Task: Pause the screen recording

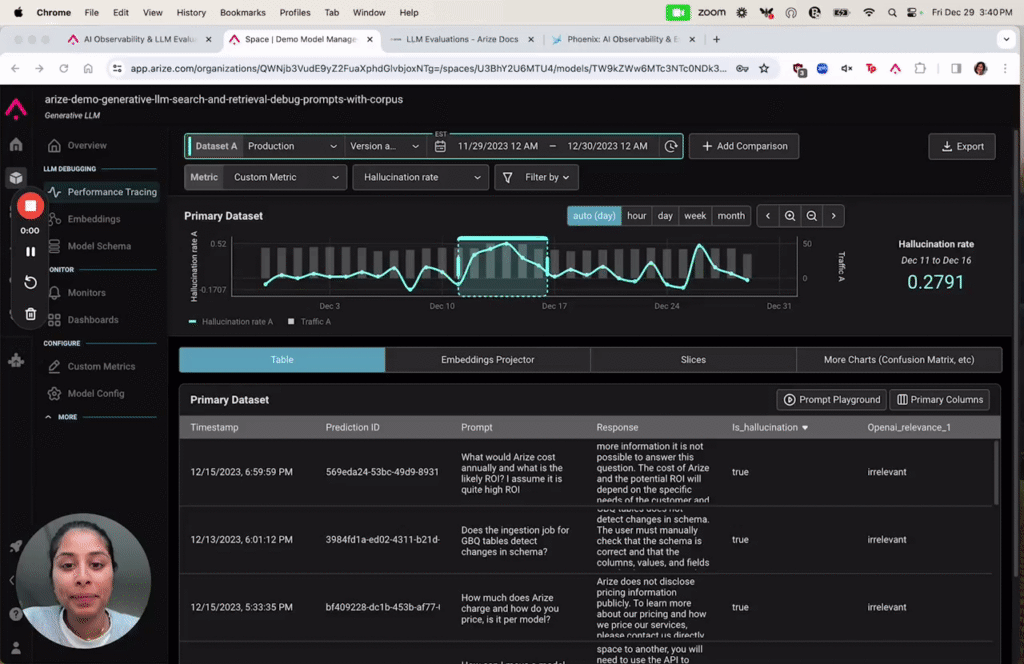Action: (30, 252)
